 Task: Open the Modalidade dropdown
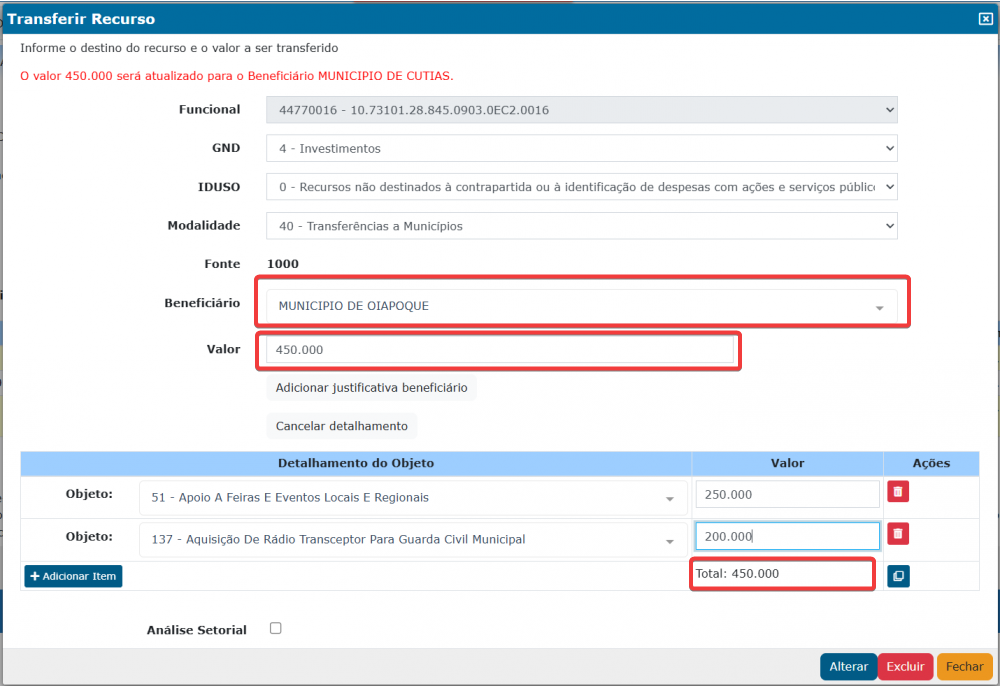point(581,226)
